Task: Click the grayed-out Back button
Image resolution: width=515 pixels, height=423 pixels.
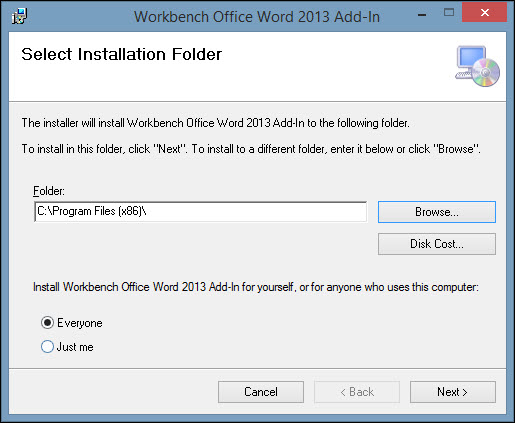Action: point(357,392)
